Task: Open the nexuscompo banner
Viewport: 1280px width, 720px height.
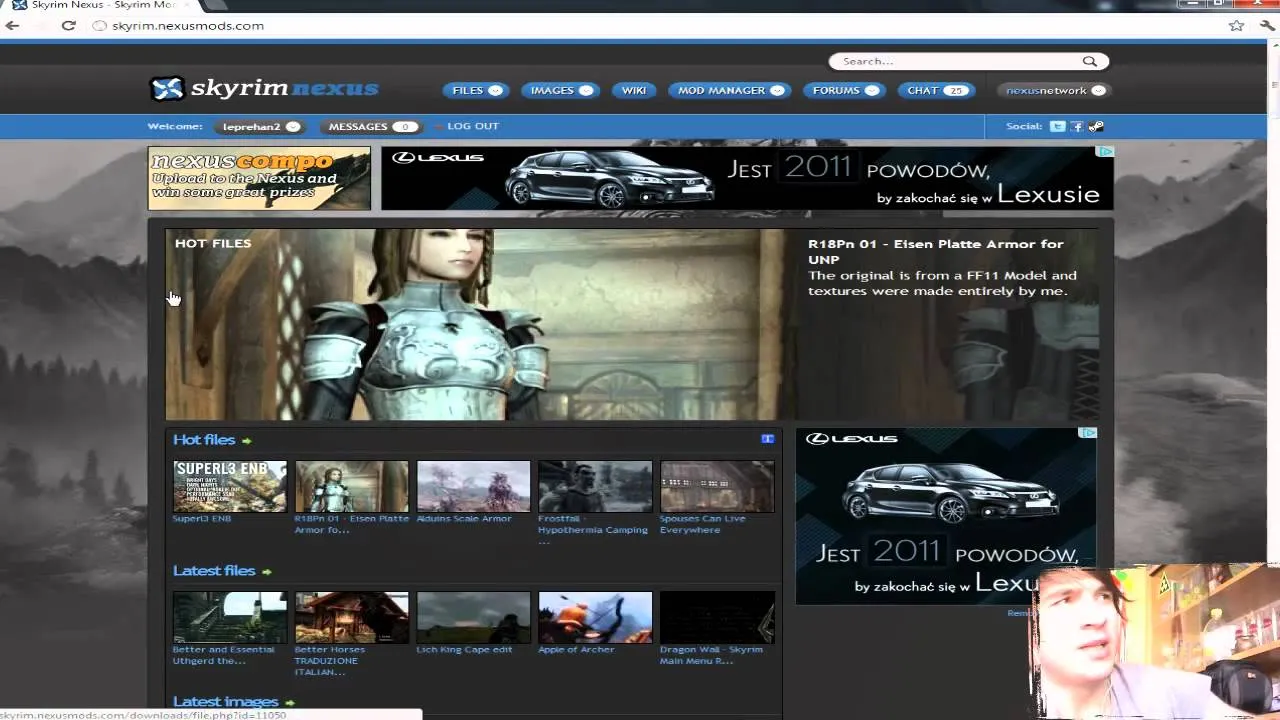Action: tap(259, 179)
